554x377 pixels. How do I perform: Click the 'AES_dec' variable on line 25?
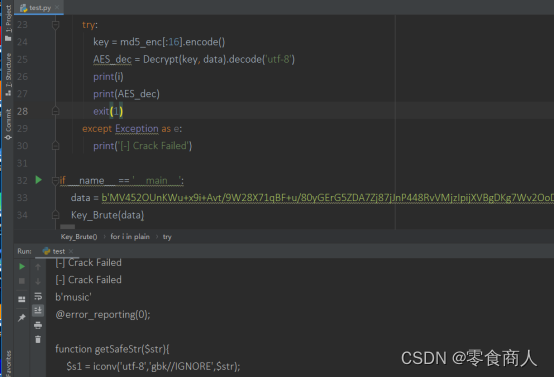(112, 59)
